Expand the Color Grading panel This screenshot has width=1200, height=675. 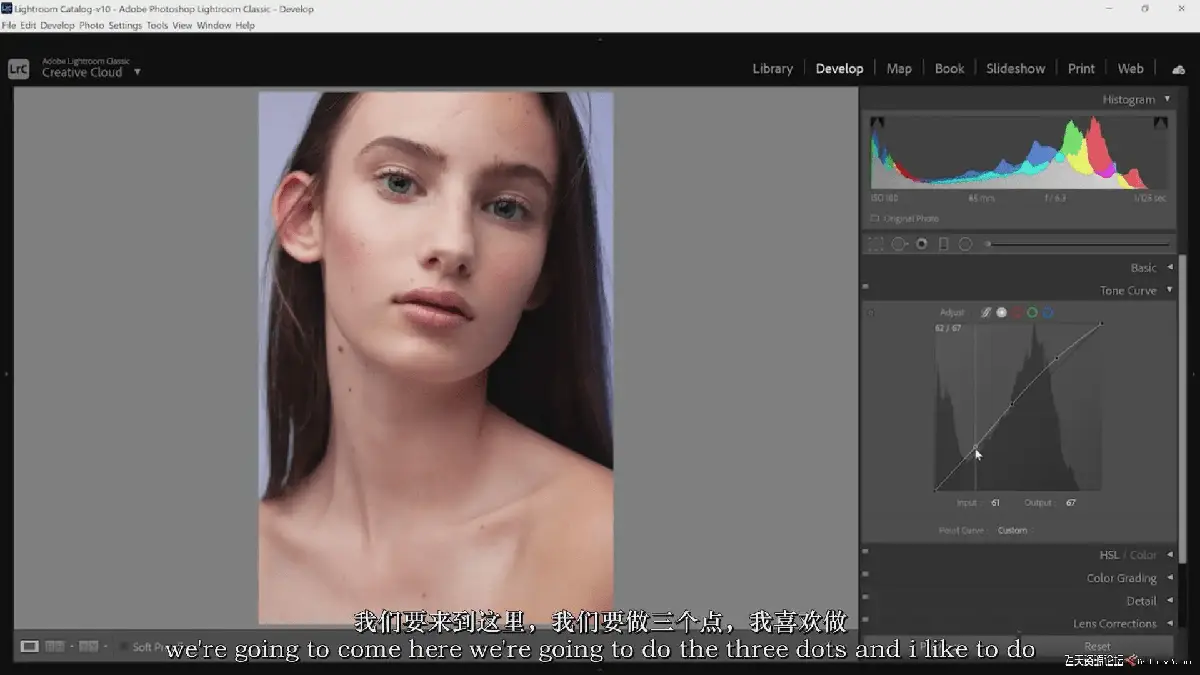tap(1169, 578)
